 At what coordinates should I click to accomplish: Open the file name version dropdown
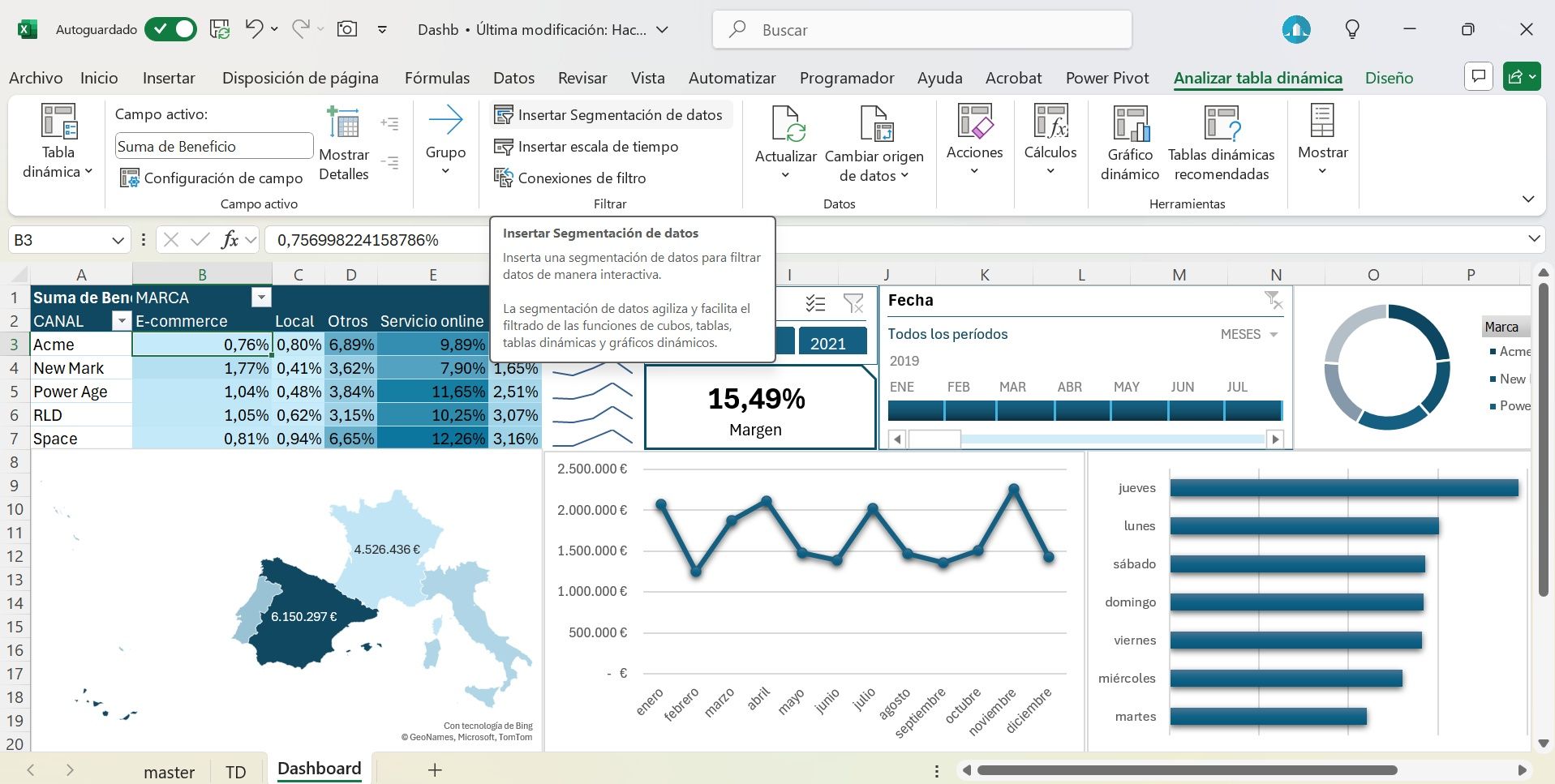(663, 29)
